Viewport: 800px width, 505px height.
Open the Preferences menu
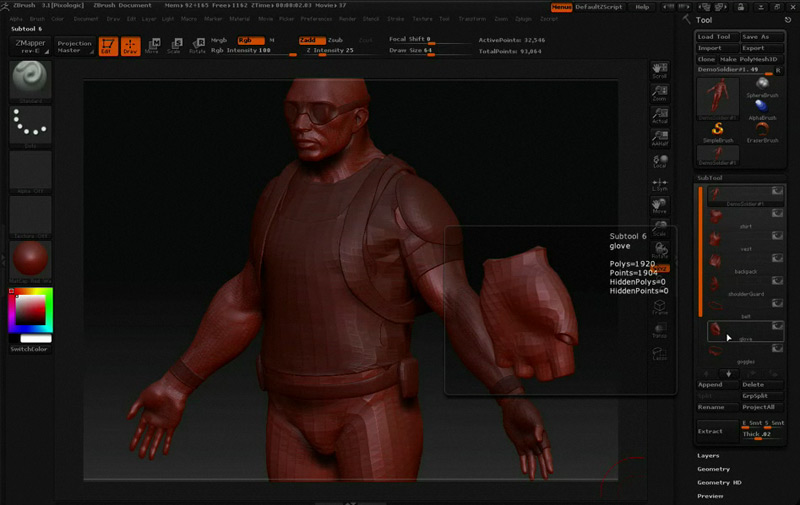point(316,18)
